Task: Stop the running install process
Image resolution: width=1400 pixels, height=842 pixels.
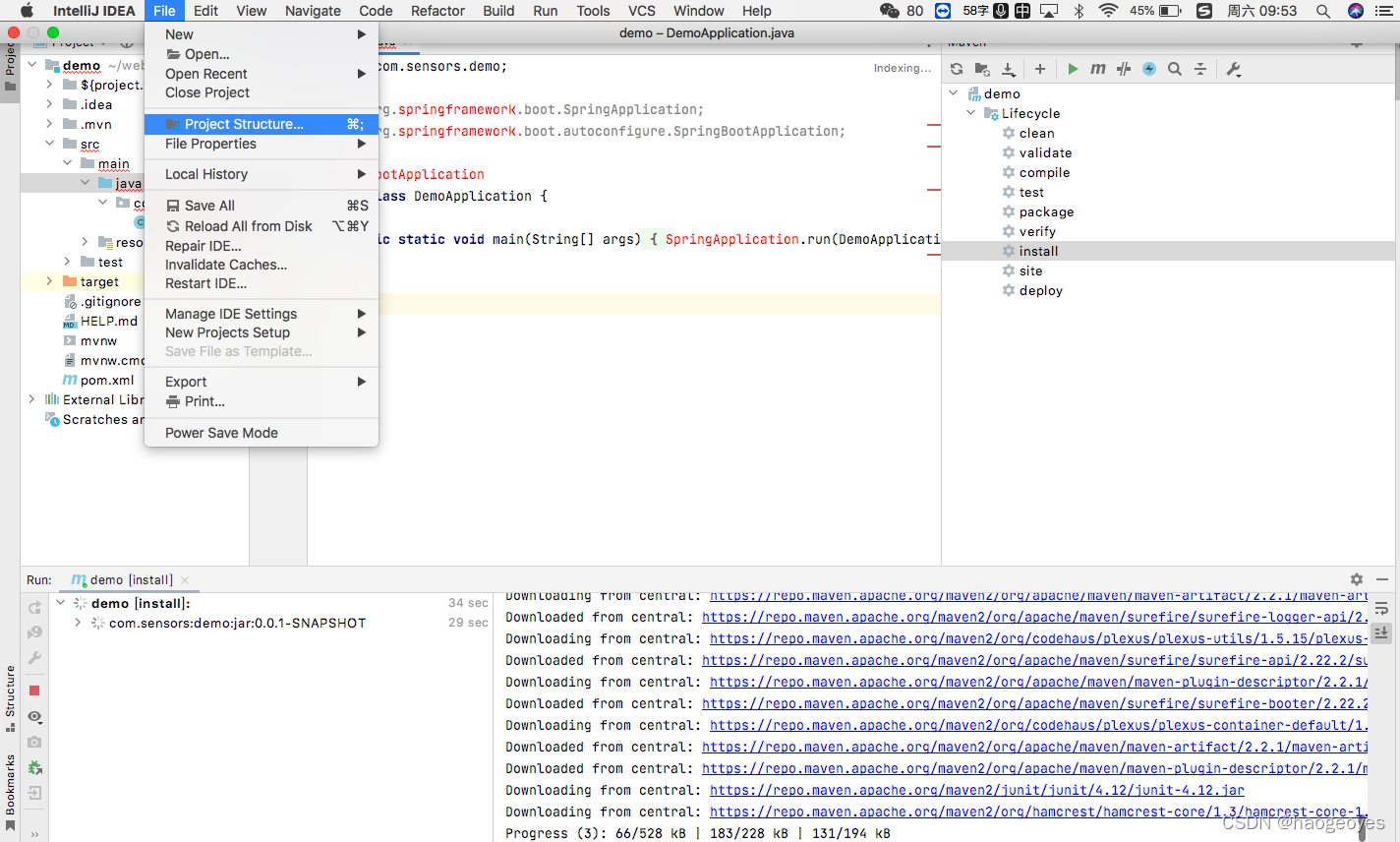Action: point(34,691)
